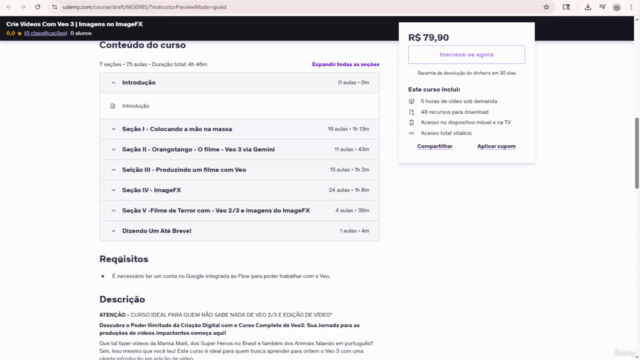The height and width of the screenshot is (360, 640).
Task: Click Expandir todas as seções link
Action: (345, 64)
